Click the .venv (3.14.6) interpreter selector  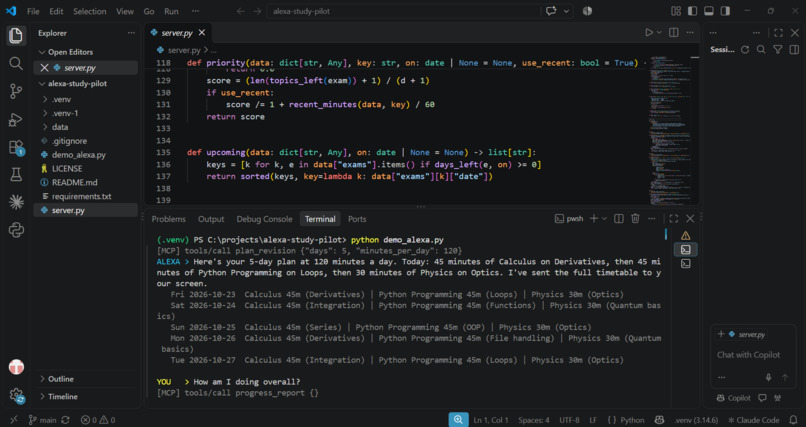pos(697,420)
